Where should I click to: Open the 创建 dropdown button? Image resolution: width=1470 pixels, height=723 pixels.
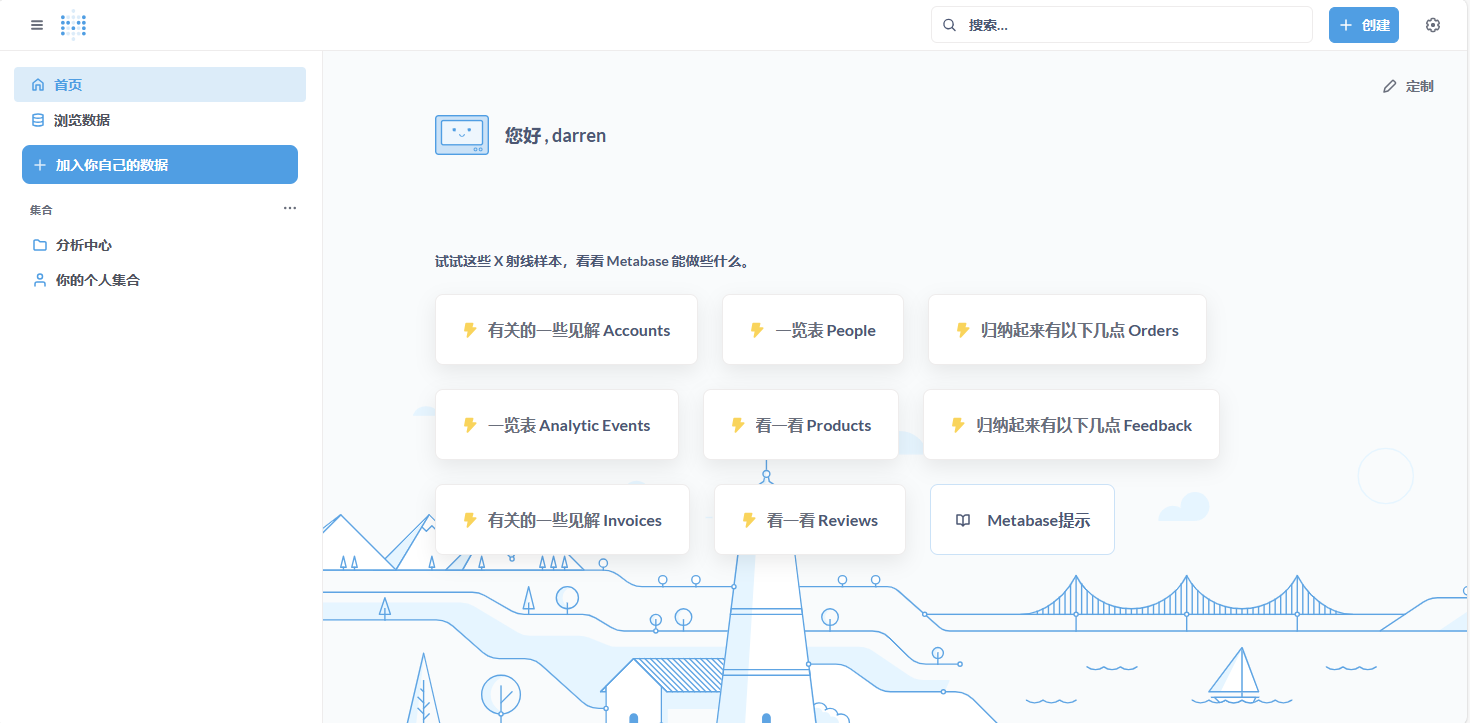tap(1363, 25)
